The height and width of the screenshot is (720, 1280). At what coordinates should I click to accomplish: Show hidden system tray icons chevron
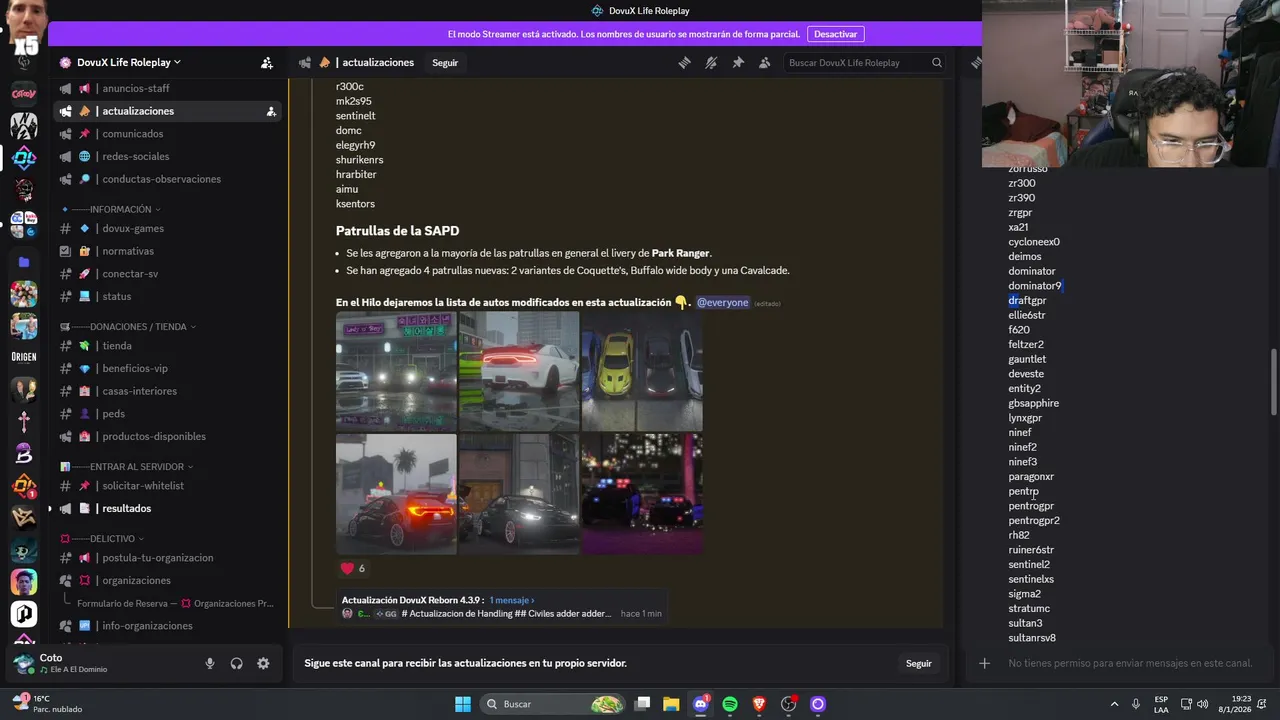[1114, 704]
